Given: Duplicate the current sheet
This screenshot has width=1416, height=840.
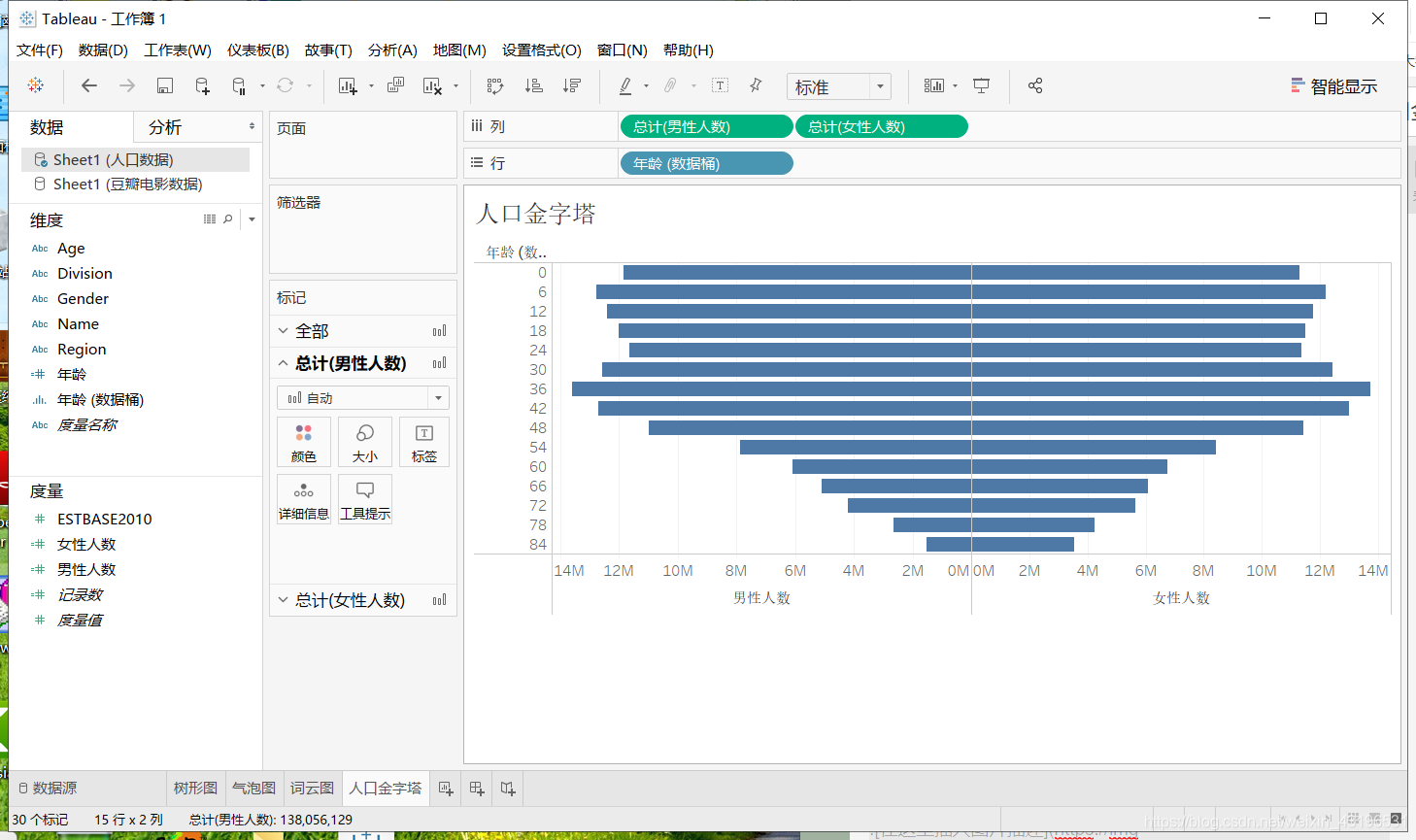Looking at the screenshot, I should [x=395, y=85].
